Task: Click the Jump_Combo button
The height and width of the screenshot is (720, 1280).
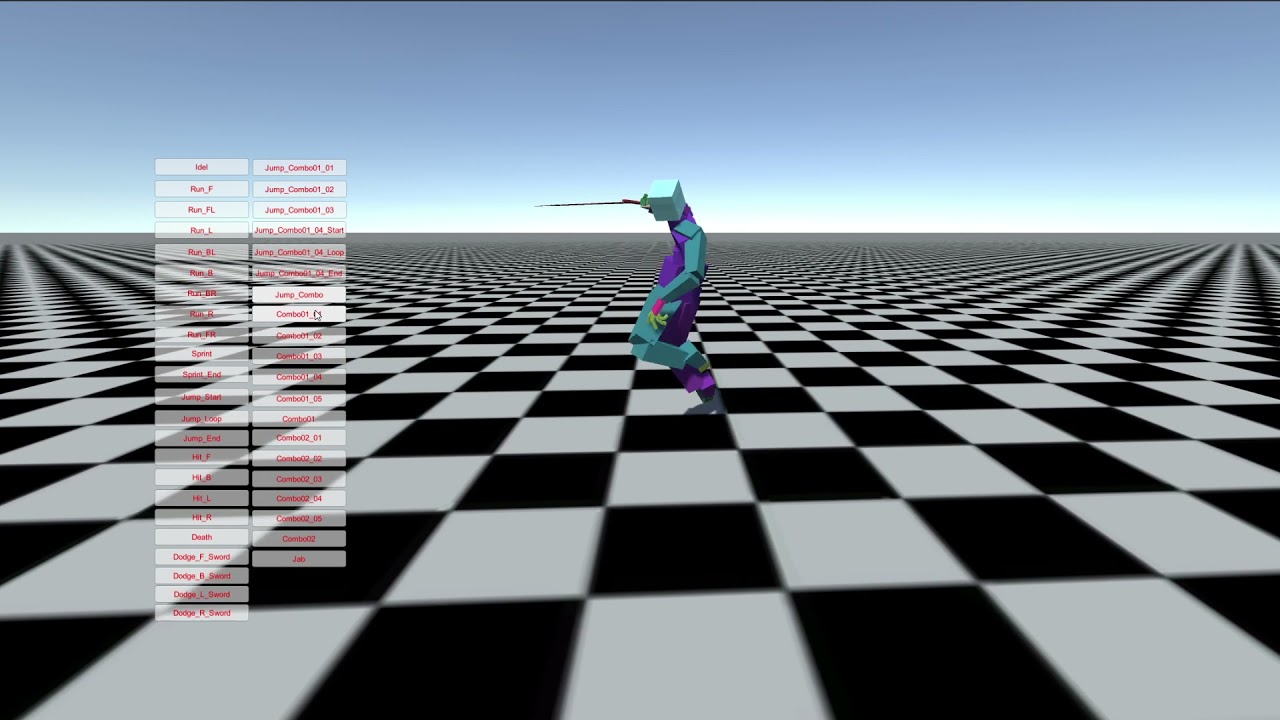Action: point(299,295)
